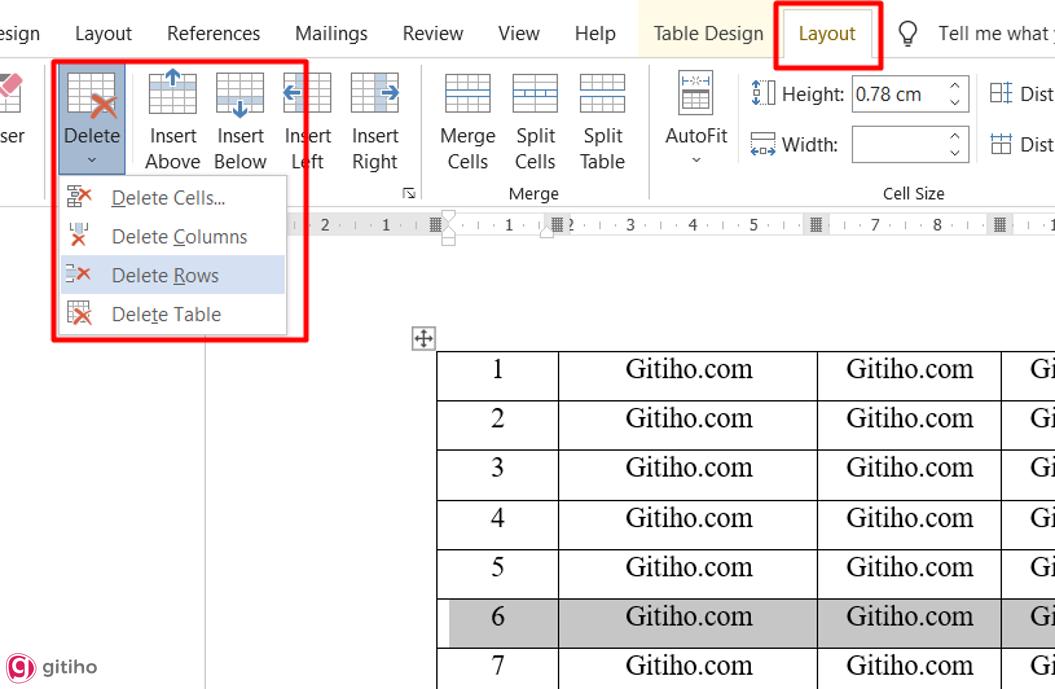Click the Tell me lightbulb icon
The height and width of the screenshot is (689, 1055).
908,33
